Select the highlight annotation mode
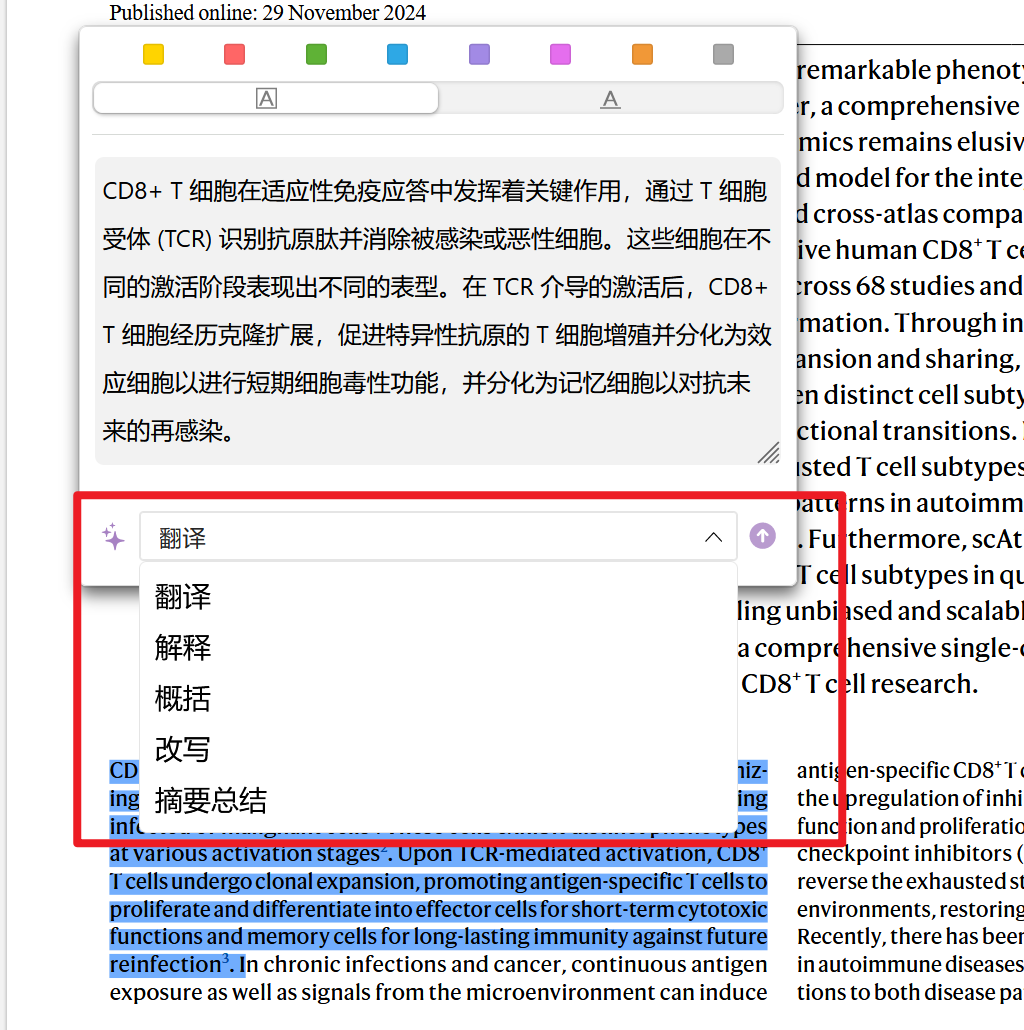This screenshot has width=1024, height=1030. (x=266, y=98)
